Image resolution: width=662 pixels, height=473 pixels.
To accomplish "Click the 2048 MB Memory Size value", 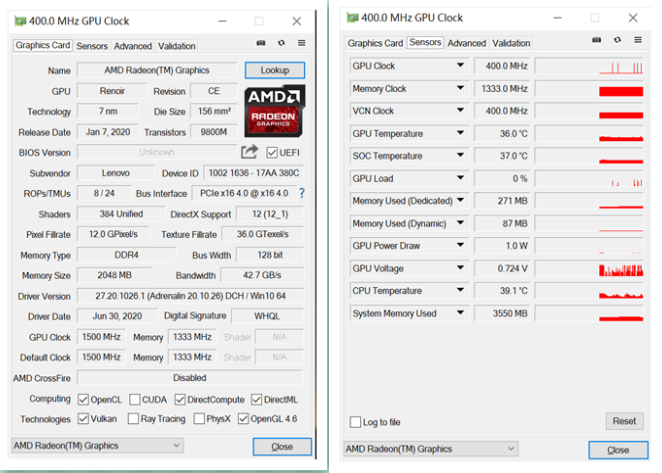I will point(114,275).
